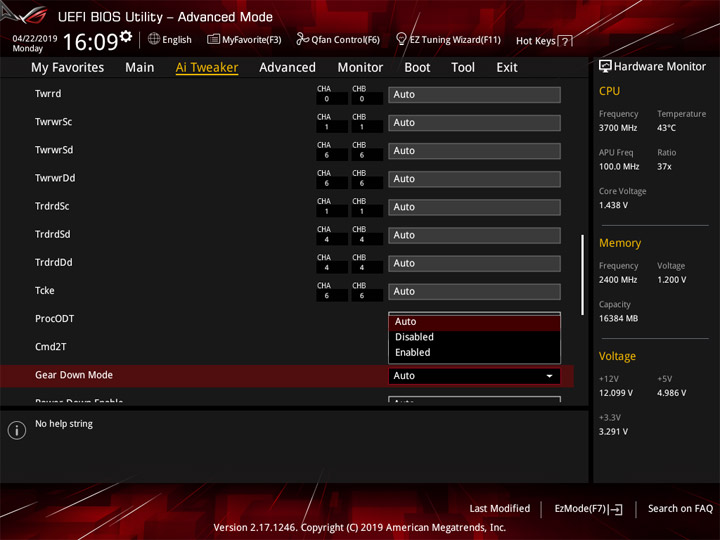Choose Enabled in the dropdown list
Image resolution: width=720 pixels, height=540 pixels.
tap(474, 353)
